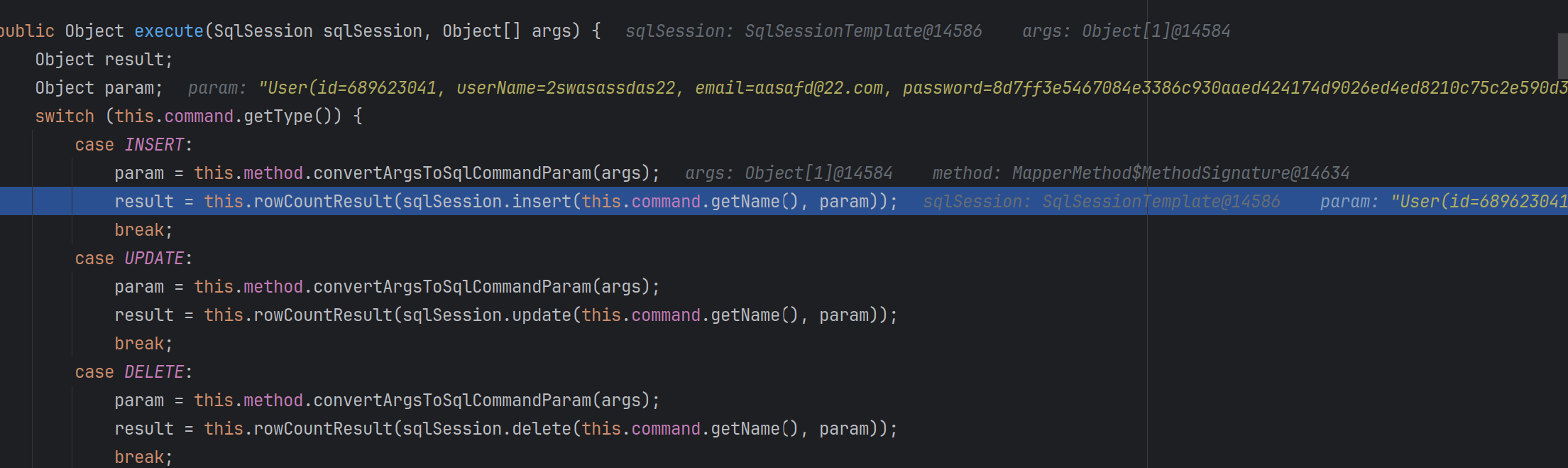Click the vertical scrollbar thumb

click(x=1562, y=55)
